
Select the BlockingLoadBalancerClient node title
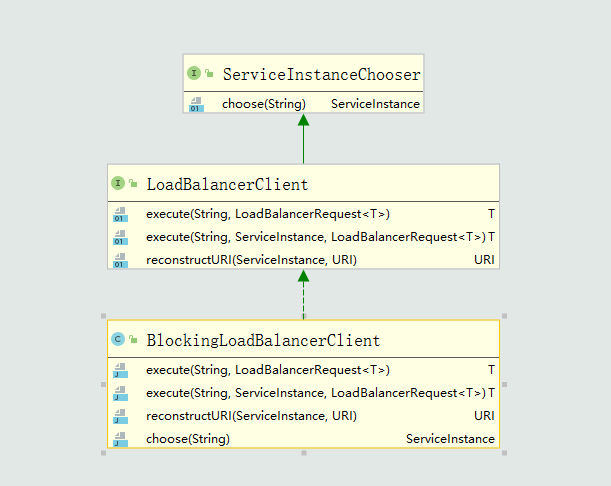point(263,340)
